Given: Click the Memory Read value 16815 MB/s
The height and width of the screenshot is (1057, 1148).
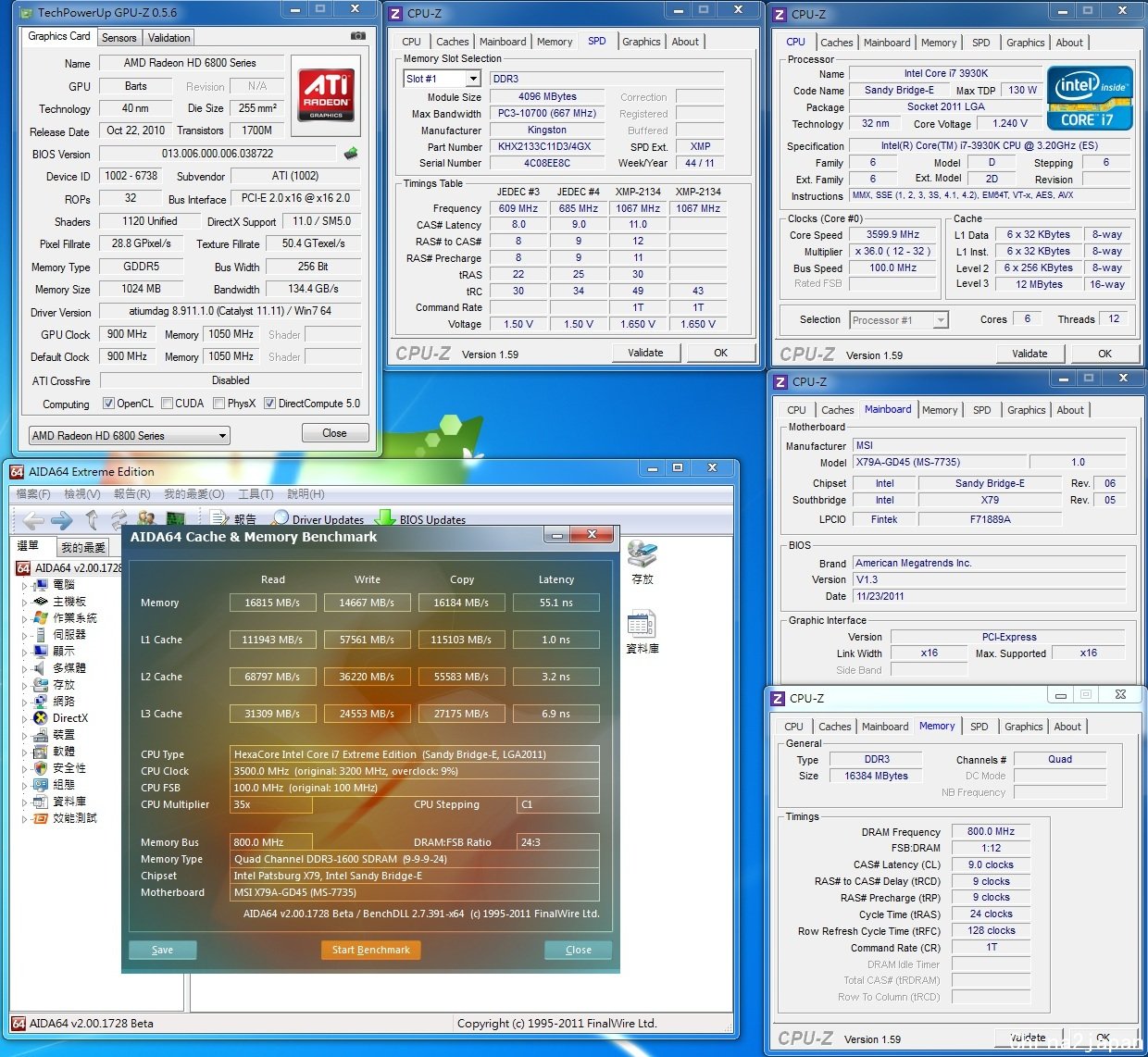Looking at the screenshot, I should pyautogui.click(x=272, y=603).
